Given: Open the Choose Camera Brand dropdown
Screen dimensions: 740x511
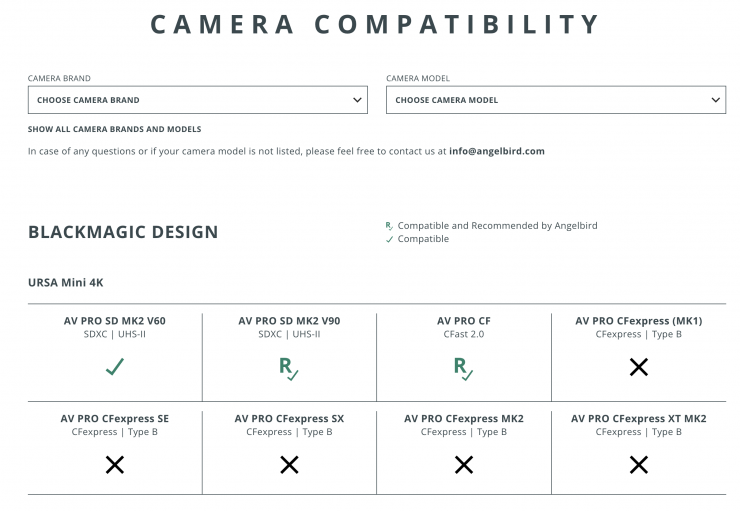Looking at the screenshot, I should [x=190, y=100].
